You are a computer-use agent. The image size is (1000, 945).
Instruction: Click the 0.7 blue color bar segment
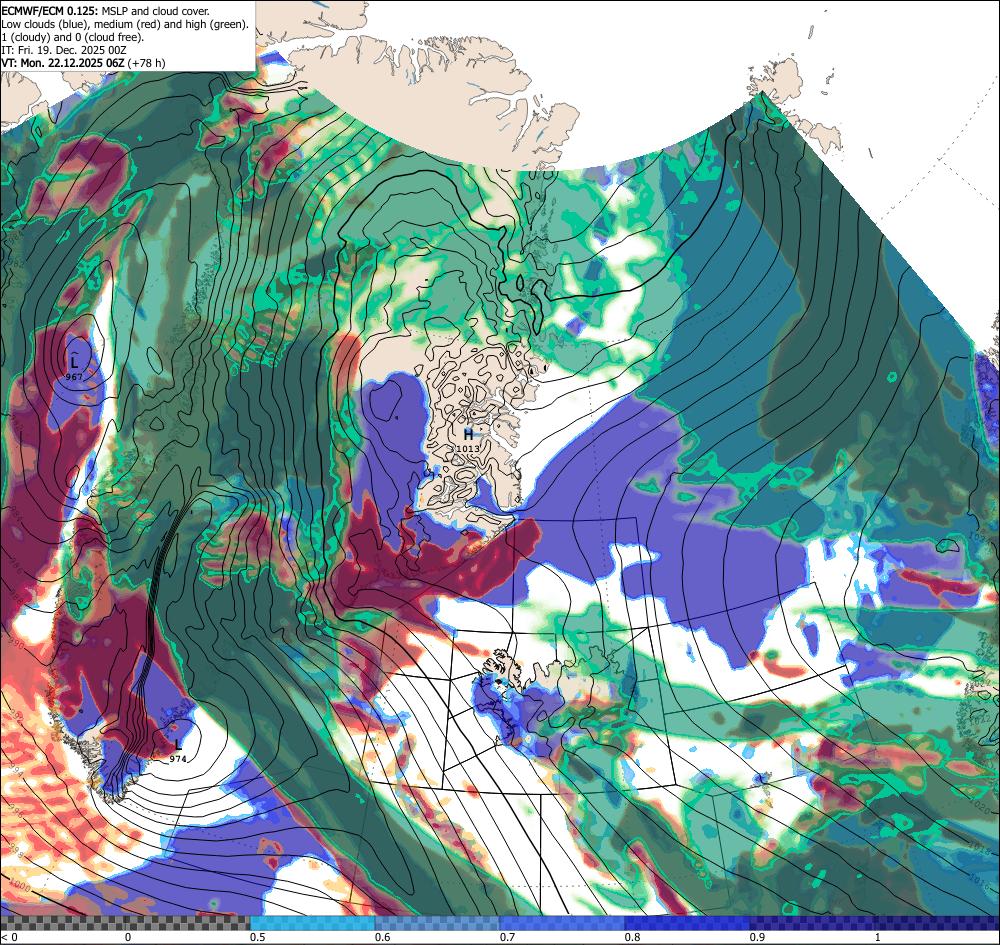click(x=561, y=923)
